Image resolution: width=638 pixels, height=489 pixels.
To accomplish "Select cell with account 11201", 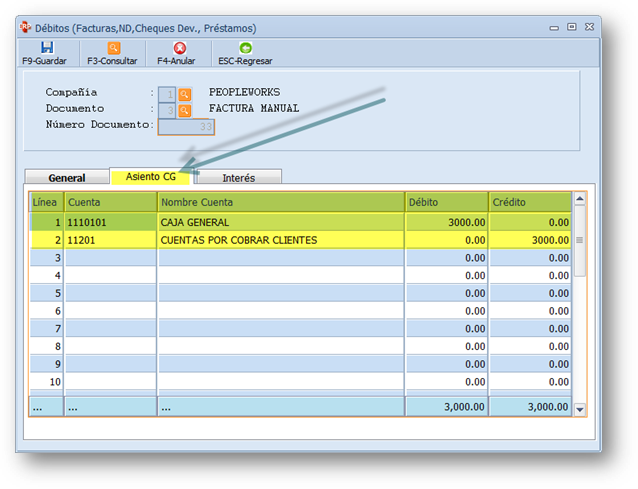I will (x=110, y=240).
